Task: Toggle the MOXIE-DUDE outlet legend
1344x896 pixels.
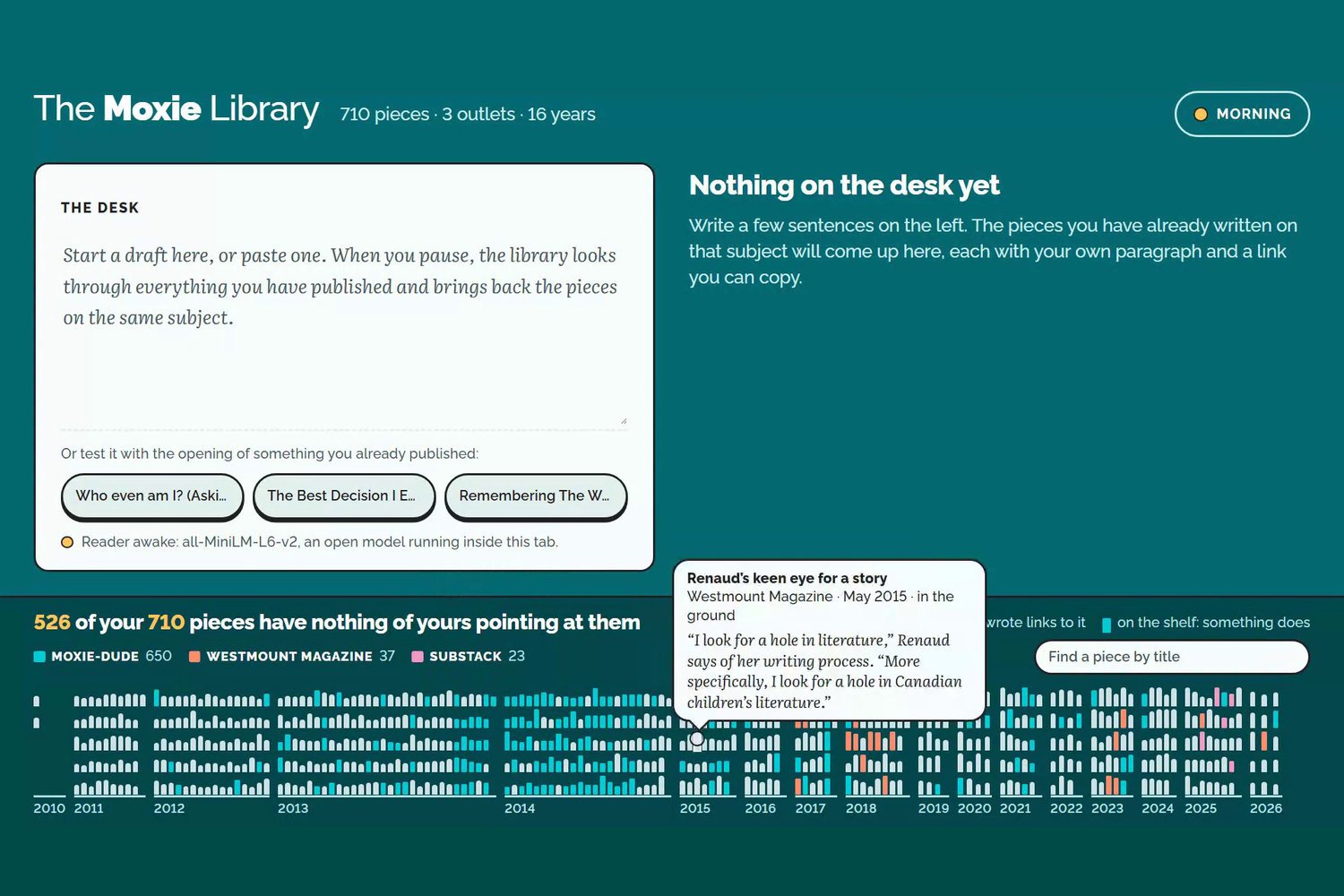Action: coord(102,656)
